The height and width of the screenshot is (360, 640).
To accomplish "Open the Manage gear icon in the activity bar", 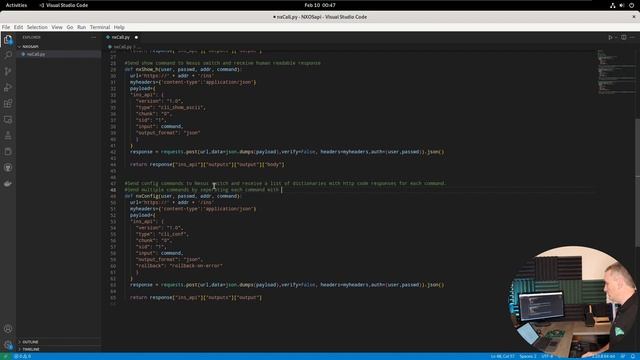I will 8,345.
